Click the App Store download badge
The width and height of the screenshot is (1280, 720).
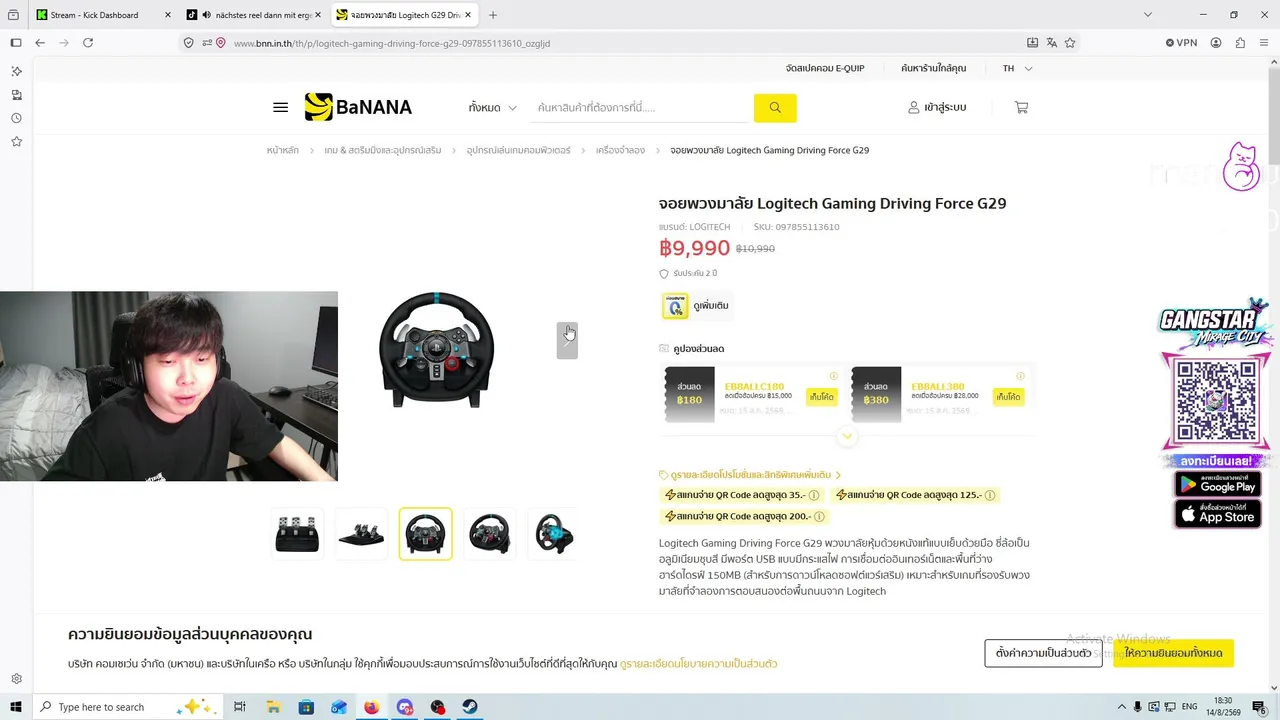click(x=1217, y=514)
